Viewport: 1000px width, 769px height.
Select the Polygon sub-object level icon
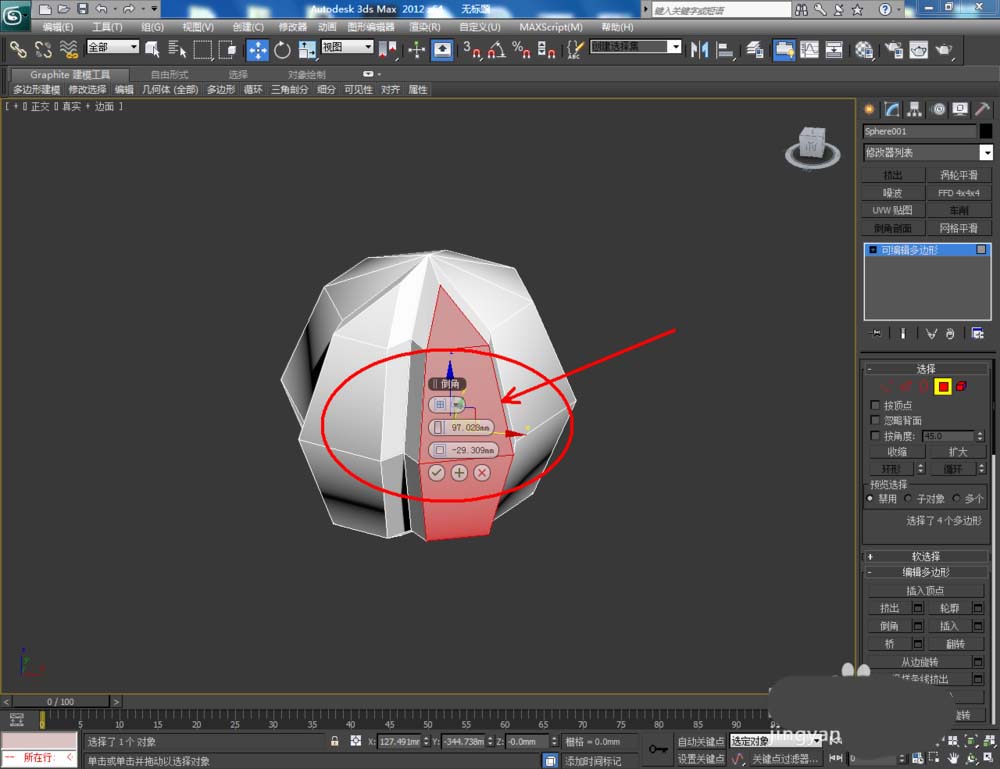coord(943,386)
